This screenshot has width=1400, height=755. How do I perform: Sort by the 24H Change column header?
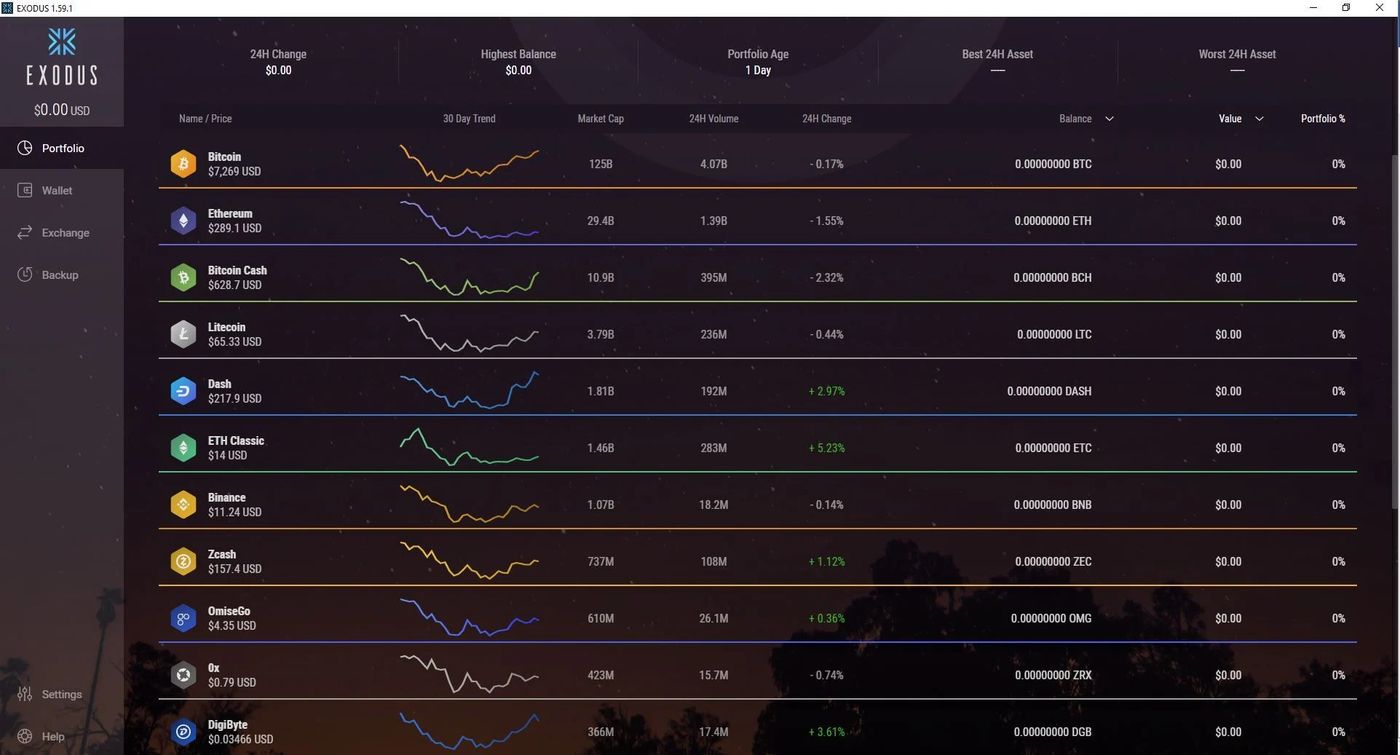click(827, 119)
